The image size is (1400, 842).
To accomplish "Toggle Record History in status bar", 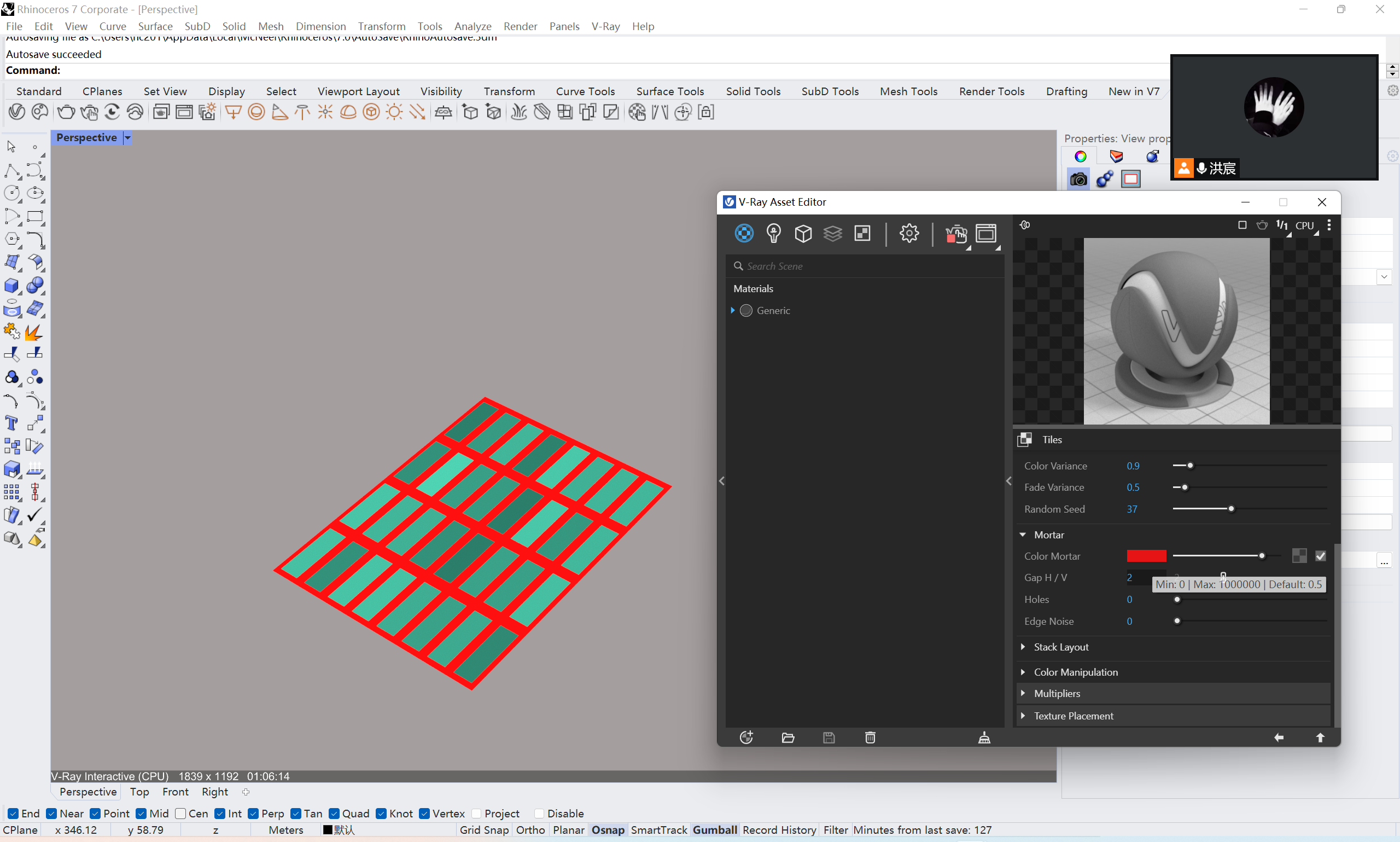I will 779,830.
